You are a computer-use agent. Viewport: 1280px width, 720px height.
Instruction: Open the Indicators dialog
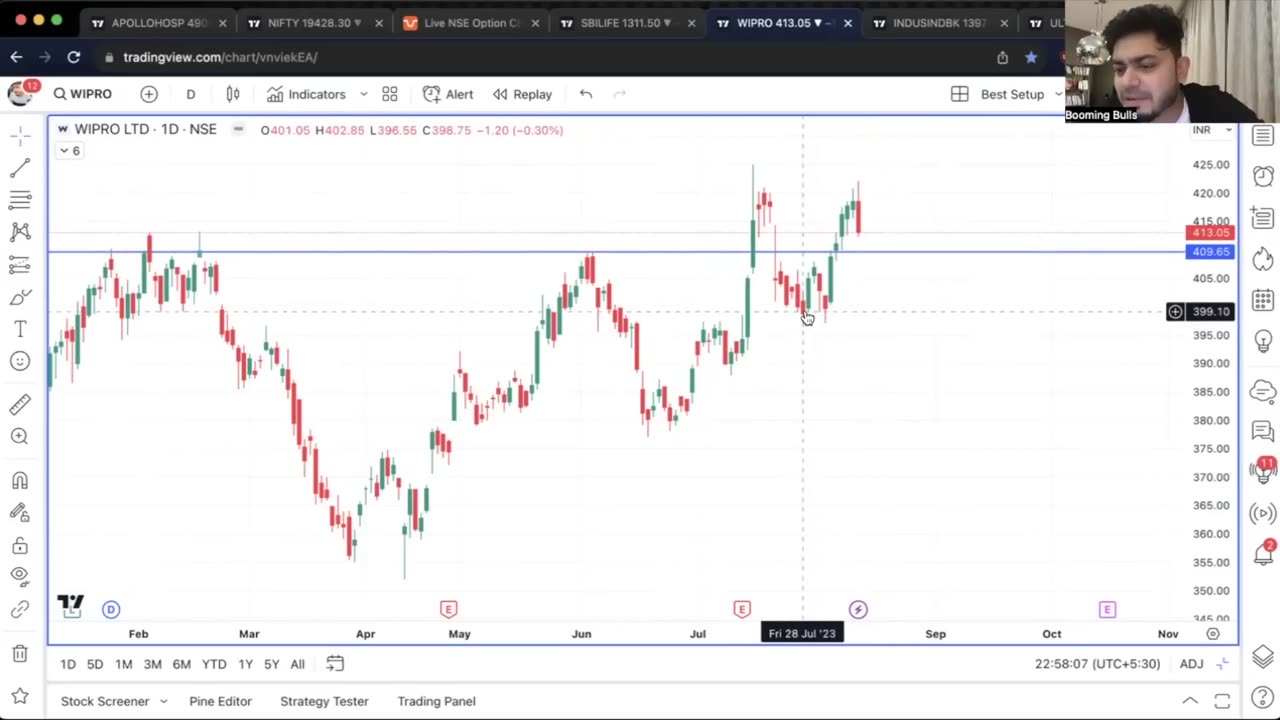[306, 94]
